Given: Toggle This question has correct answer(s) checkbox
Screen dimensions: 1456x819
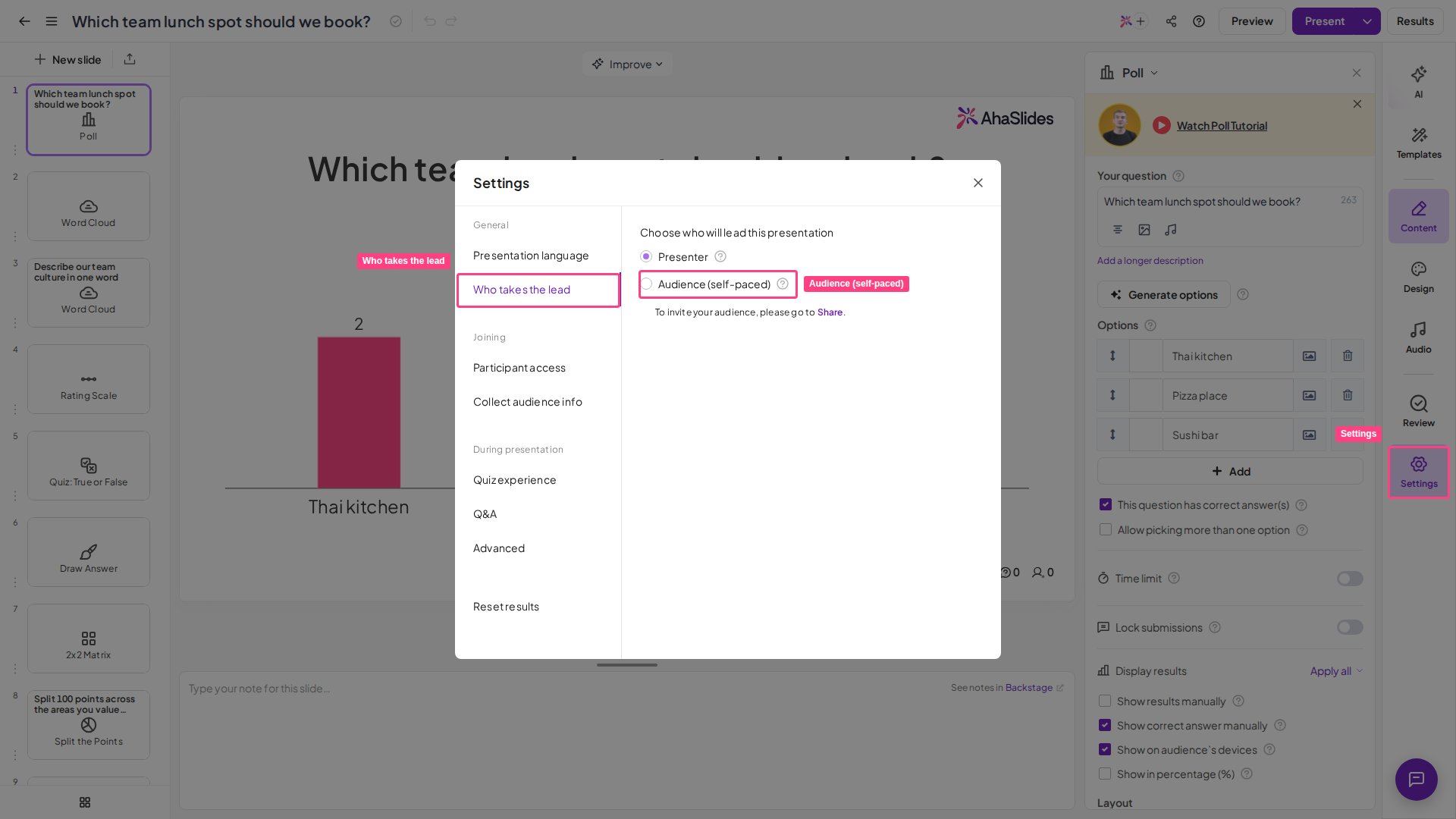Looking at the screenshot, I should (x=1106, y=505).
